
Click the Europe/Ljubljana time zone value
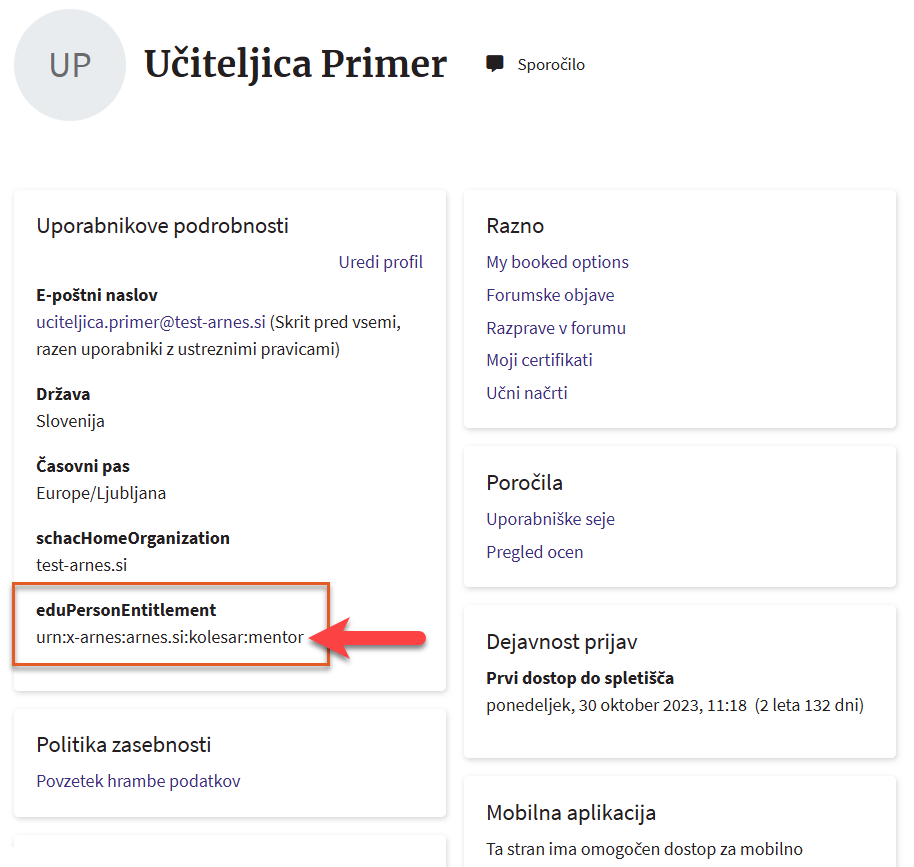[x=101, y=493]
